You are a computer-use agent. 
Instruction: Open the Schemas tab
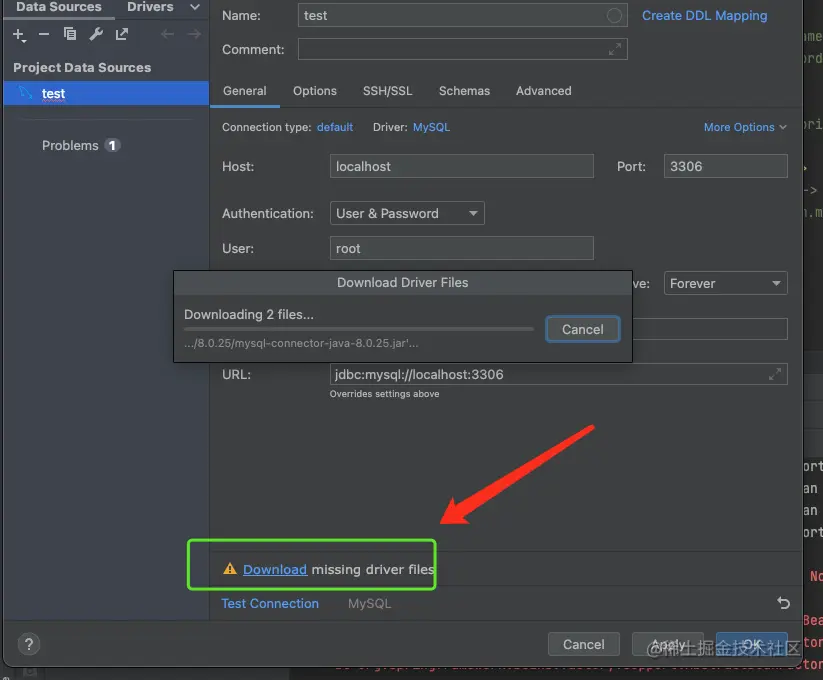pos(464,91)
